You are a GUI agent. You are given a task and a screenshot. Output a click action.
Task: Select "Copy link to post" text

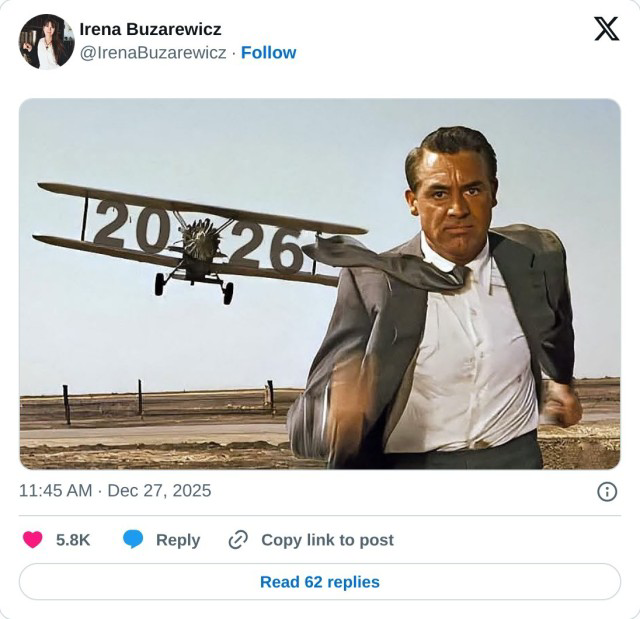pos(327,540)
